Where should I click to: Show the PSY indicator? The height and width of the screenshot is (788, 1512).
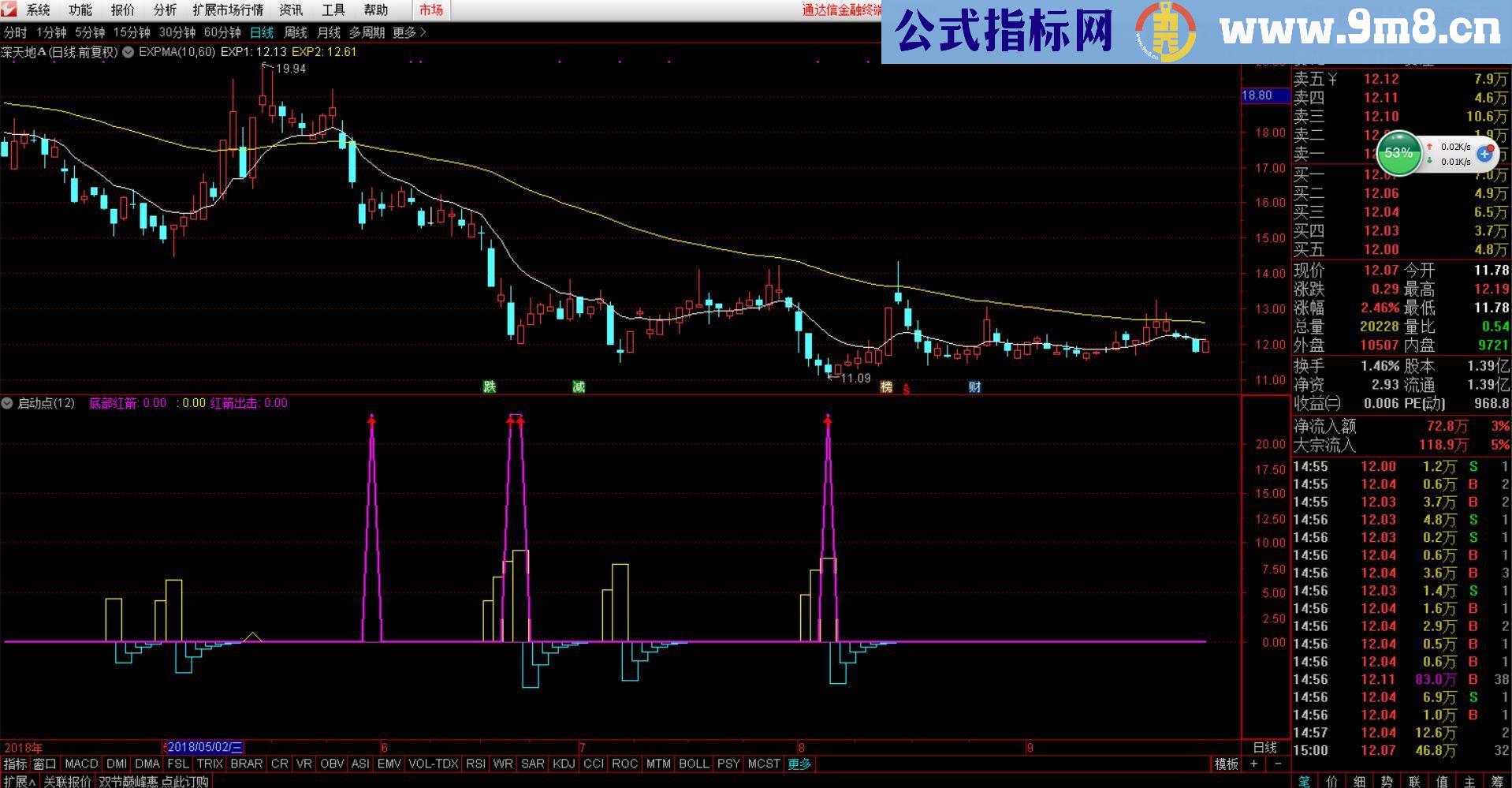(x=728, y=764)
